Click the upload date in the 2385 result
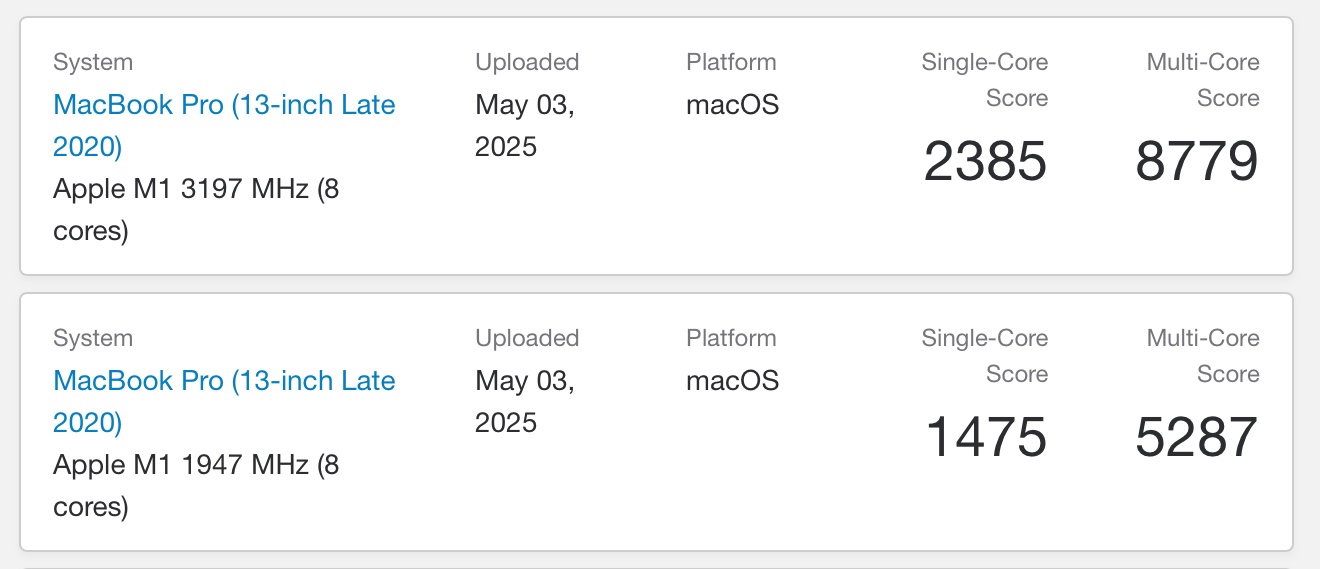Image resolution: width=1320 pixels, height=569 pixels. 525,125
